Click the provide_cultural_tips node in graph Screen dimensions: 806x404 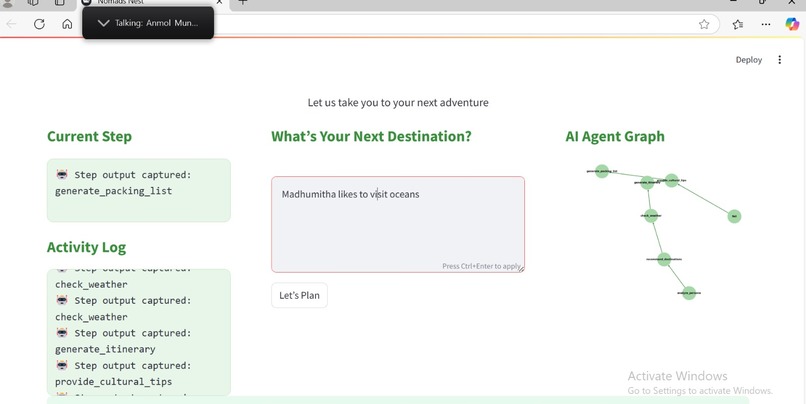pyautogui.click(x=672, y=180)
